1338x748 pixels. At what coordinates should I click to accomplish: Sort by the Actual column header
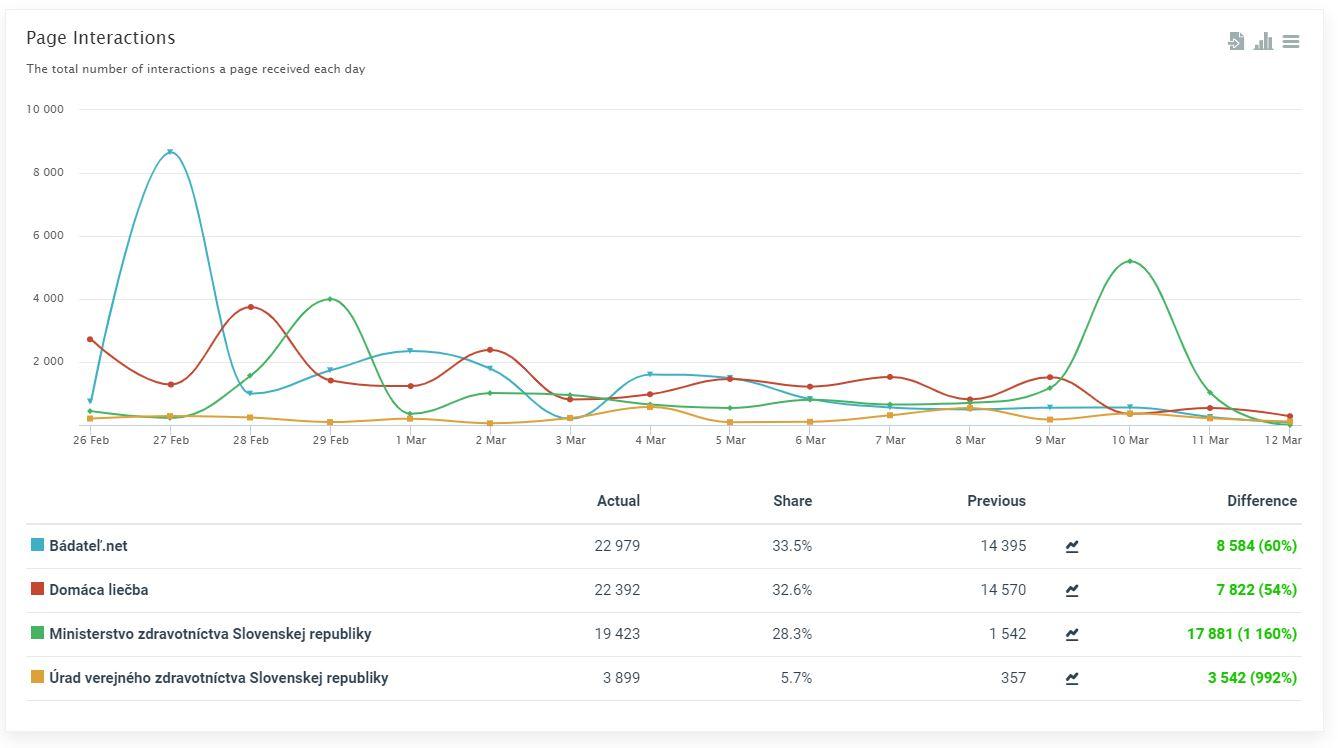click(618, 501)
